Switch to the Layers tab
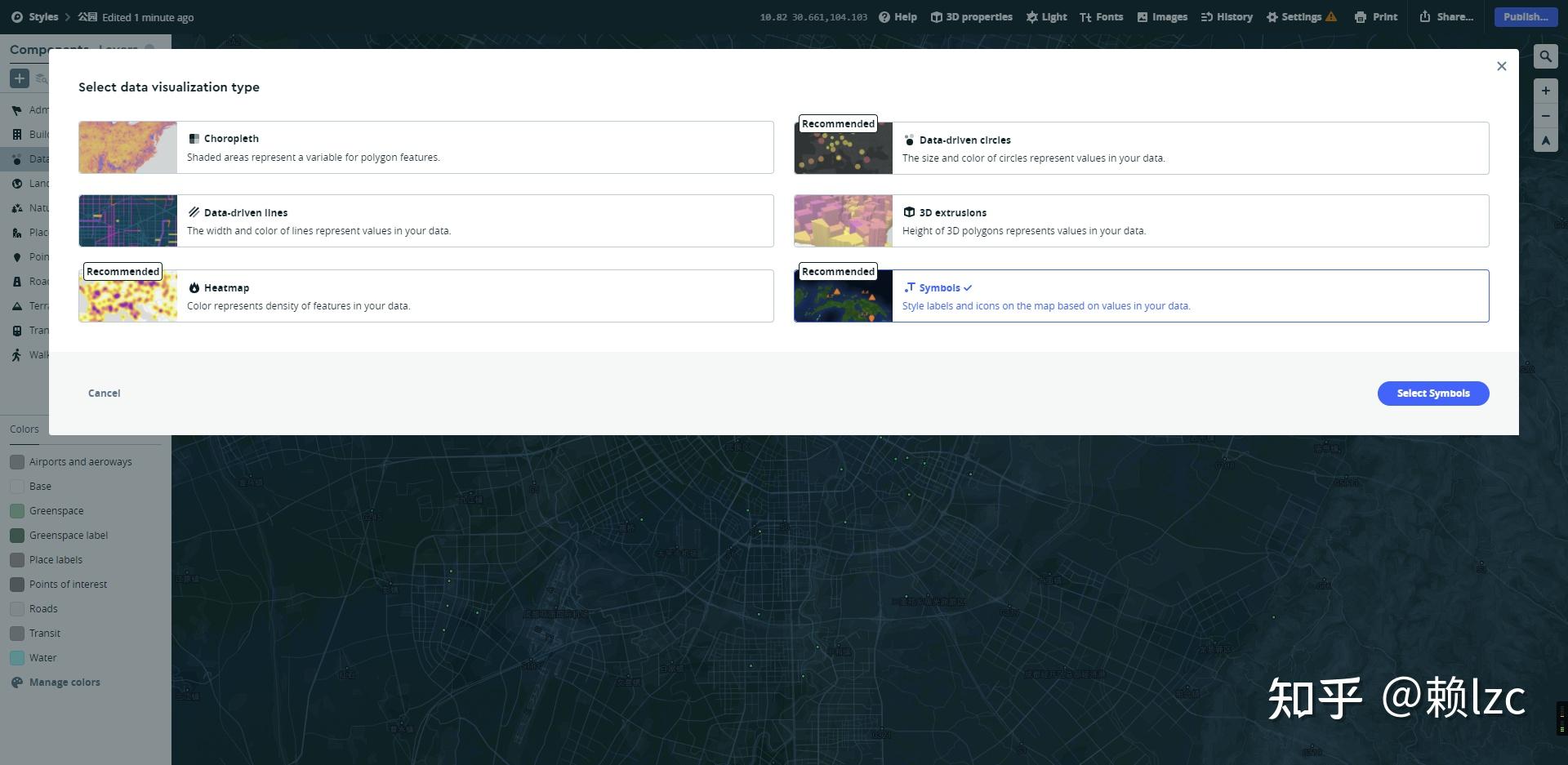The width and height of the screenshot is (1568, 765). (x=118, y=49)
